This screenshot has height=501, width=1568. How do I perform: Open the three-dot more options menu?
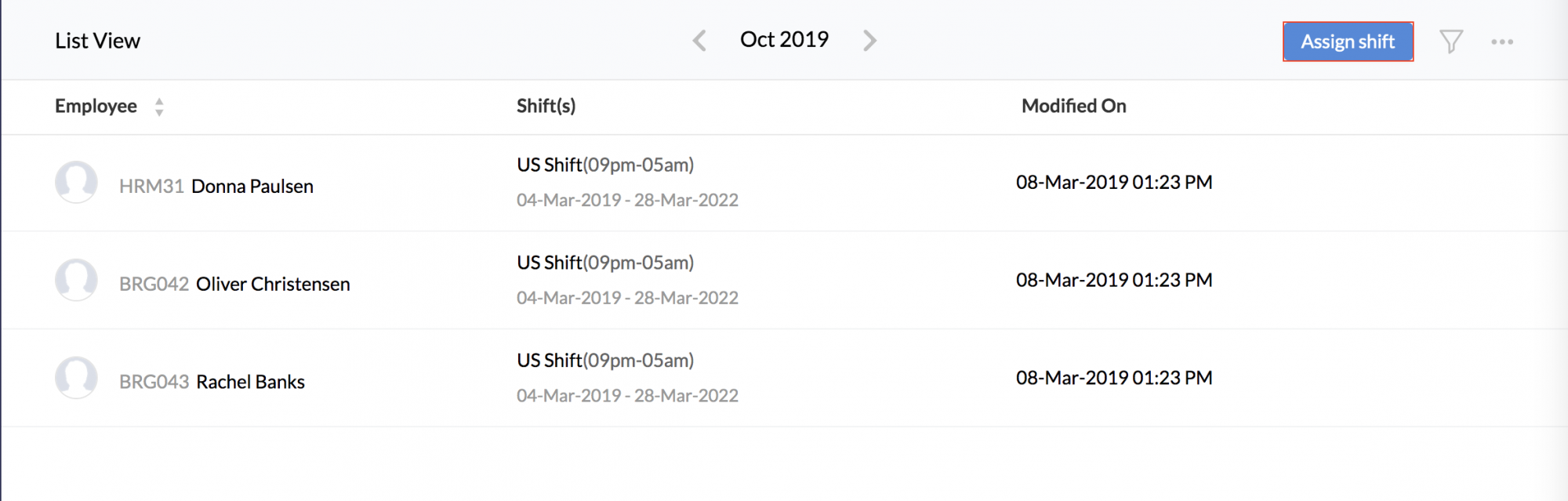point(1502,42)
